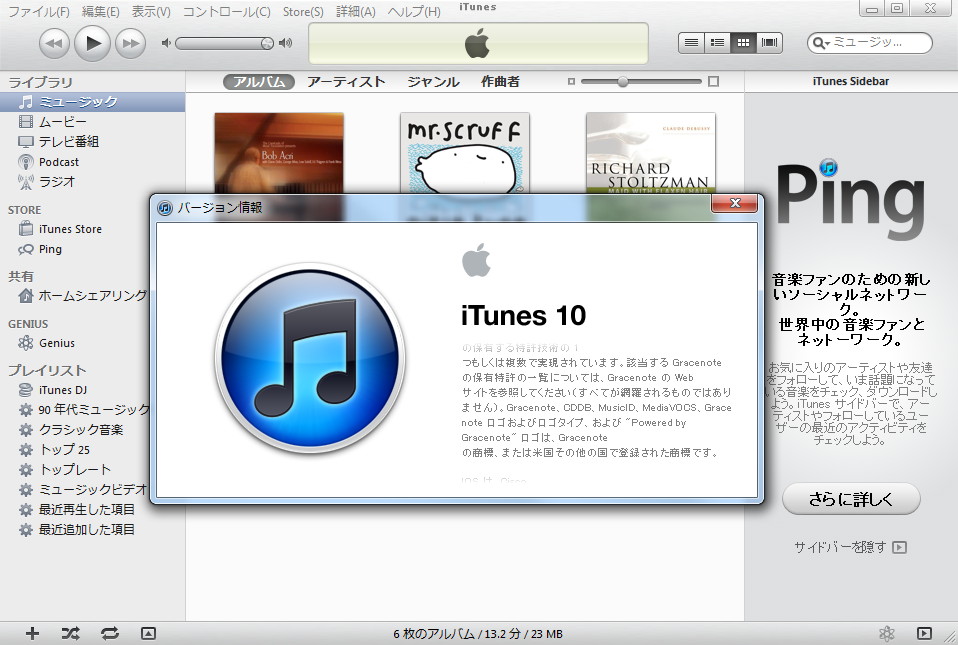958x645 pixels.
Task: Toggle repeat mode in the bottom toolbar
Action: pos(109,633)
